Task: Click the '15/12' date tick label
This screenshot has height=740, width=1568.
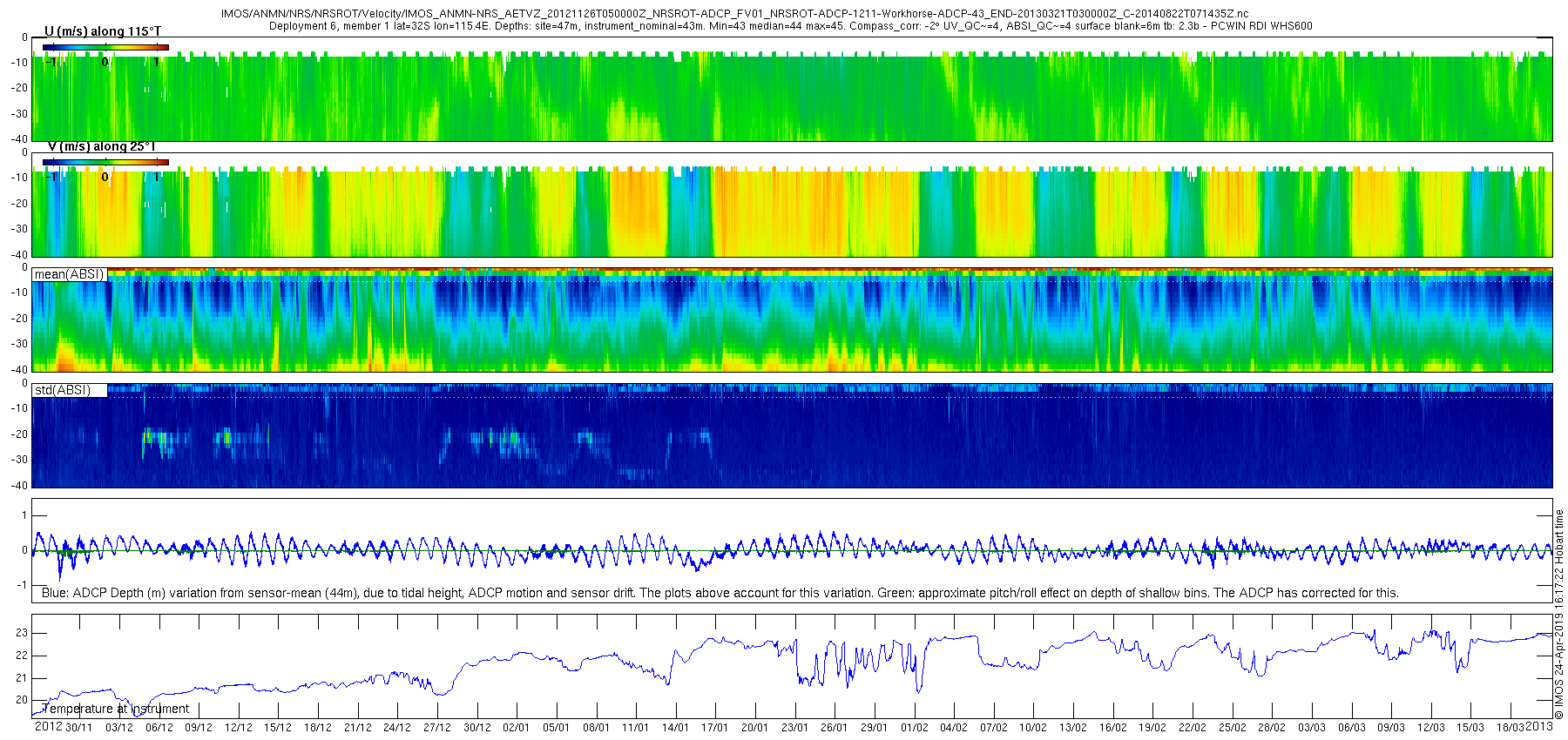Action: coord(278,728)
